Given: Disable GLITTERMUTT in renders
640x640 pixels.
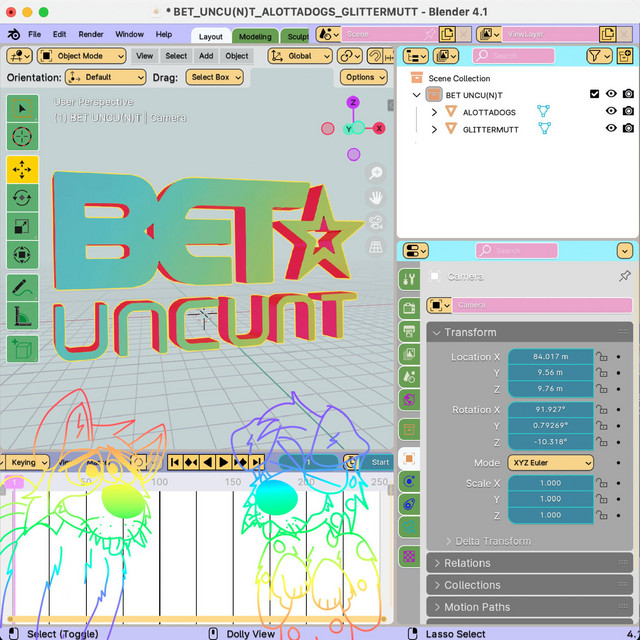Looking at the screenshot, I should click(x=628, y=128).
